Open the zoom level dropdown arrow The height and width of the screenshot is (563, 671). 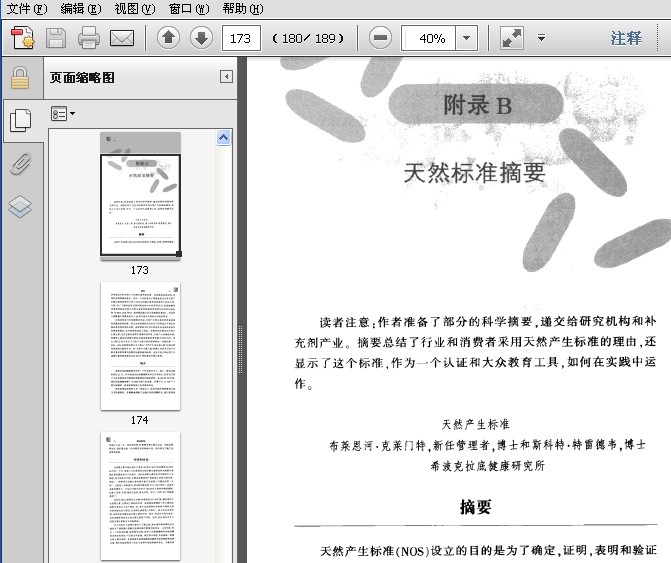[x=466, y=39]
